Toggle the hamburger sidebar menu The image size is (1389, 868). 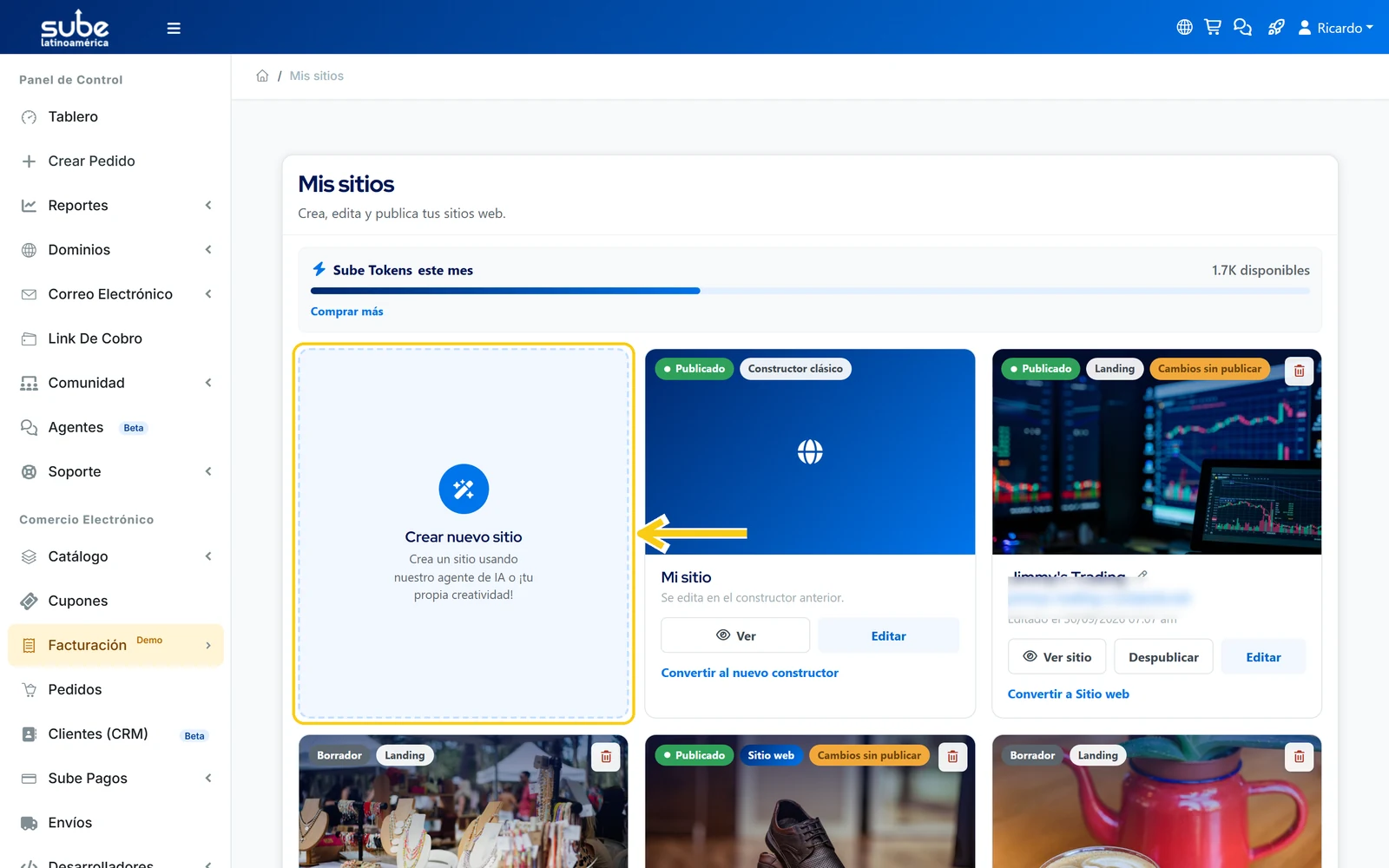coord(174,28)
